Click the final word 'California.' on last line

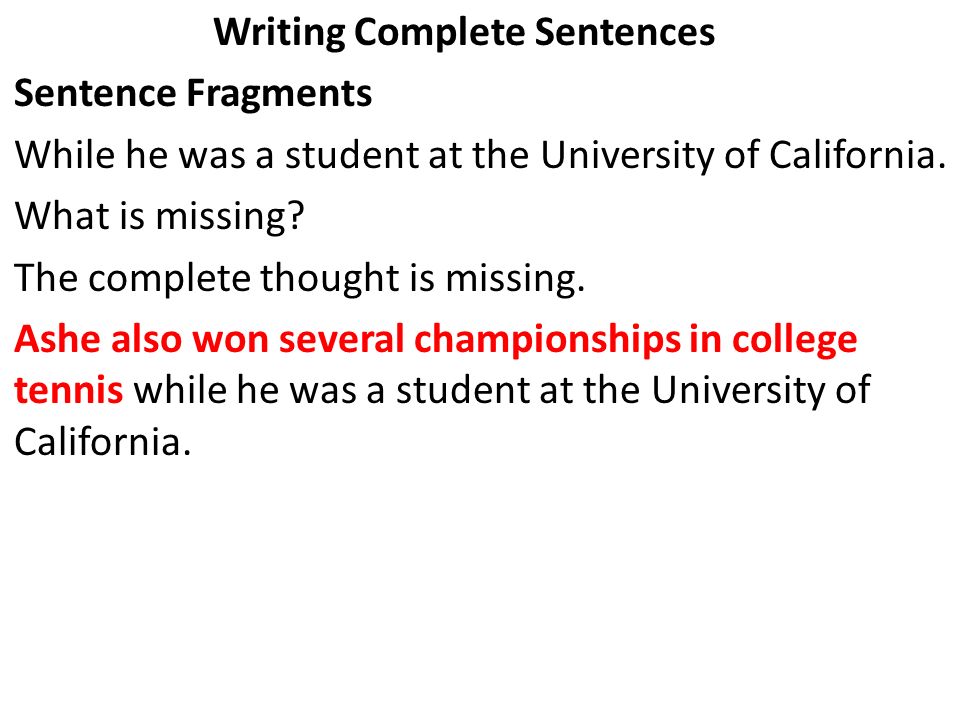tap(103, 441)
